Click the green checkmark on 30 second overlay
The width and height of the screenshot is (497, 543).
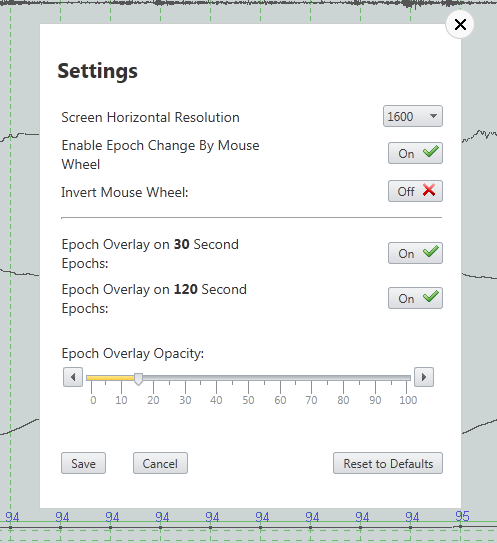point(431,251)
